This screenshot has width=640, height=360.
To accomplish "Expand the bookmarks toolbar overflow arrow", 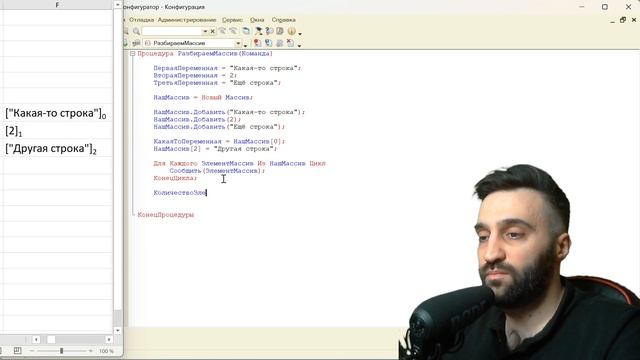I will (299, 45).
